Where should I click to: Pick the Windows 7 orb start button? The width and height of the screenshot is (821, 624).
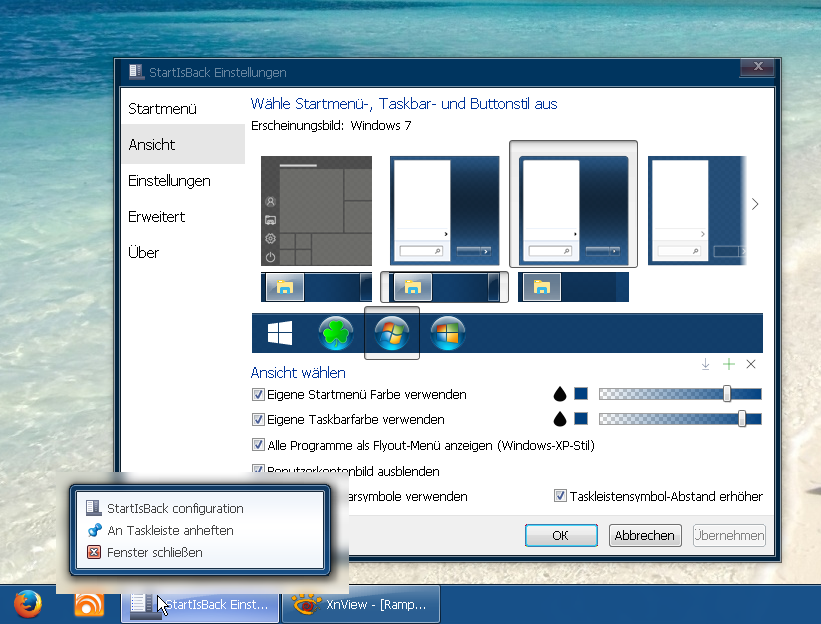392,333
